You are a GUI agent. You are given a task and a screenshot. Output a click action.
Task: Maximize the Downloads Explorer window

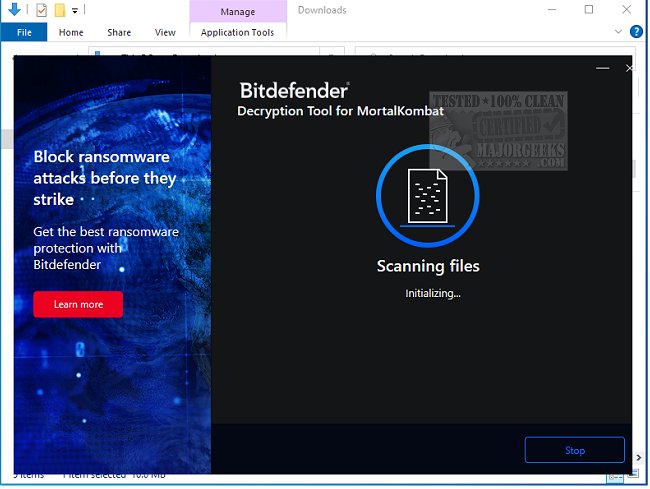[589, 10]
